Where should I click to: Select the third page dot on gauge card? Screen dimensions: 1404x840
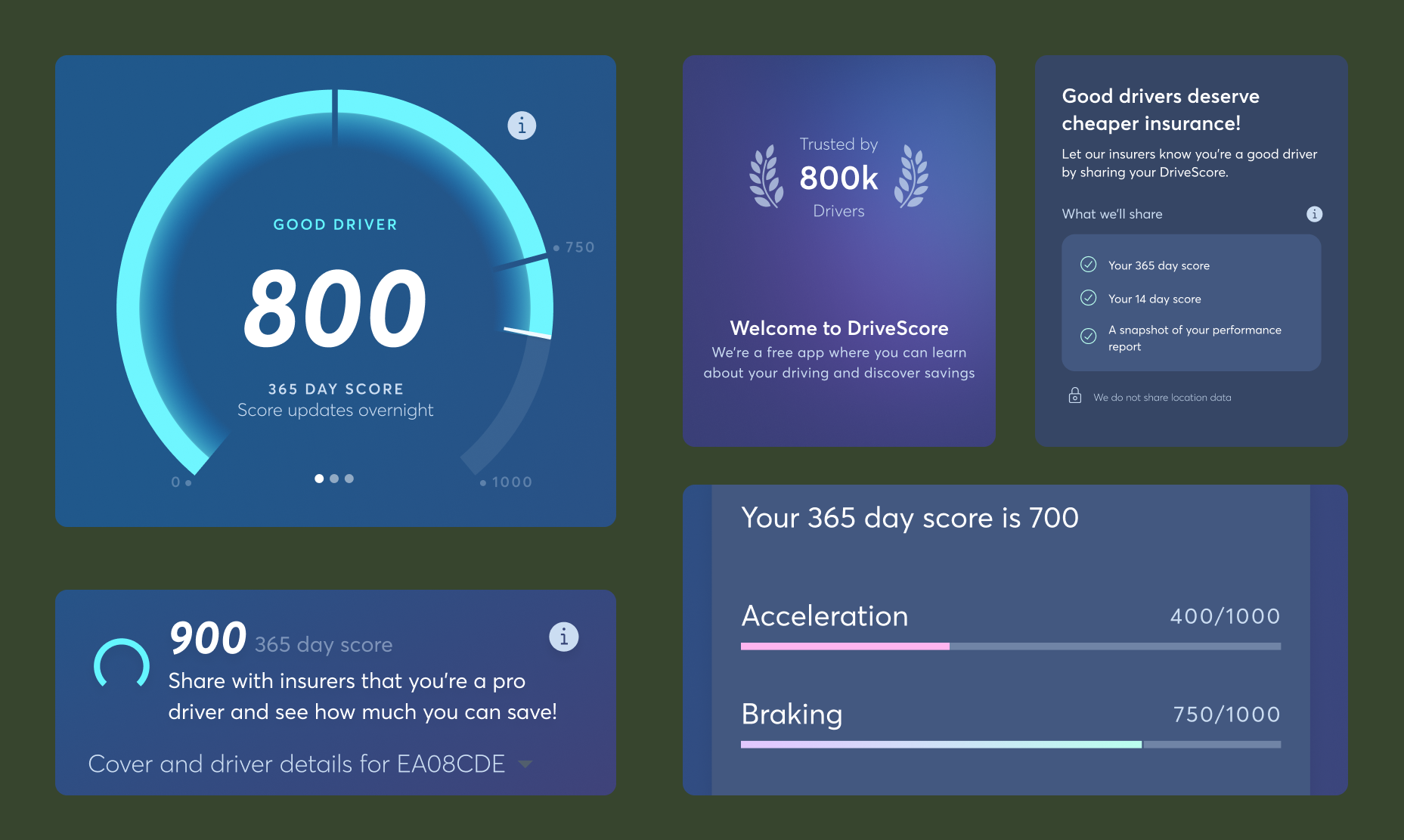(x=349, y=479)
